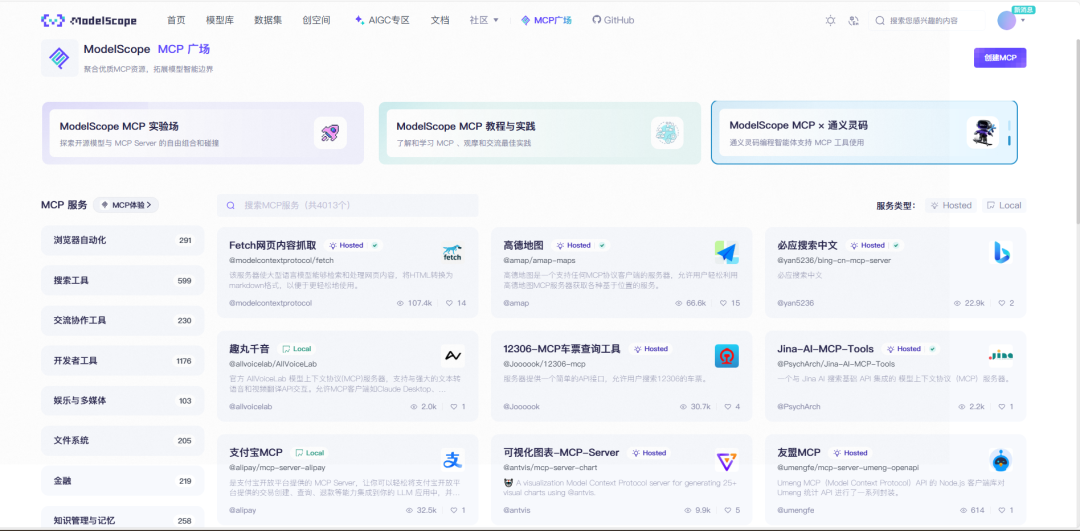
Task: Click @Joooook author name
Action: click(521, 406)
